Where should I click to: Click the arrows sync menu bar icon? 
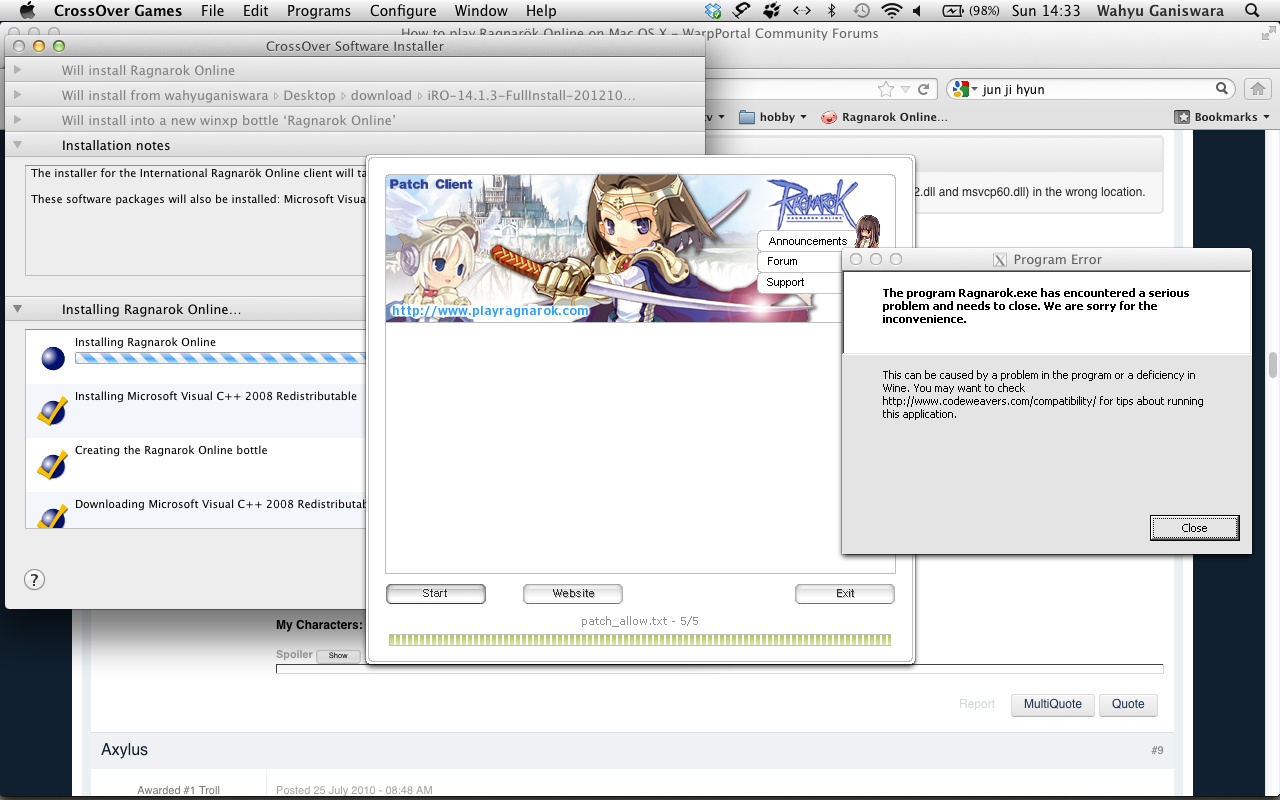pyautogui.click(x=802, y=11)
